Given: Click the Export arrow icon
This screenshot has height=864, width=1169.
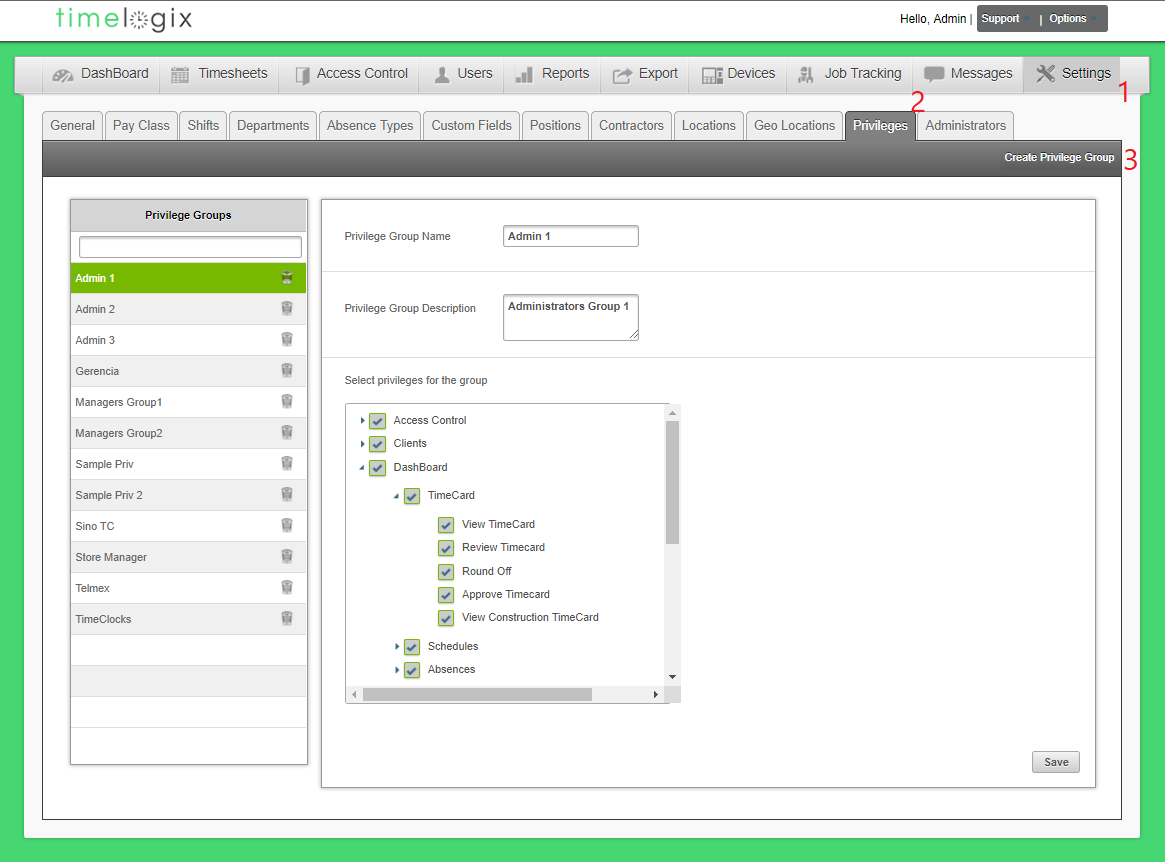Looking at the screenshot, I should (x=622, y=75).
